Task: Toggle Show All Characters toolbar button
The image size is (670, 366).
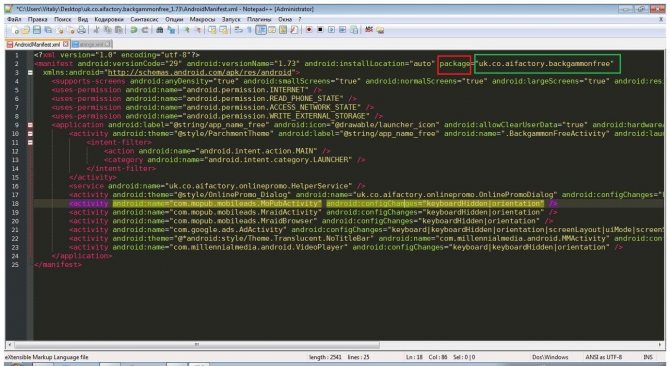Action: 250,30
